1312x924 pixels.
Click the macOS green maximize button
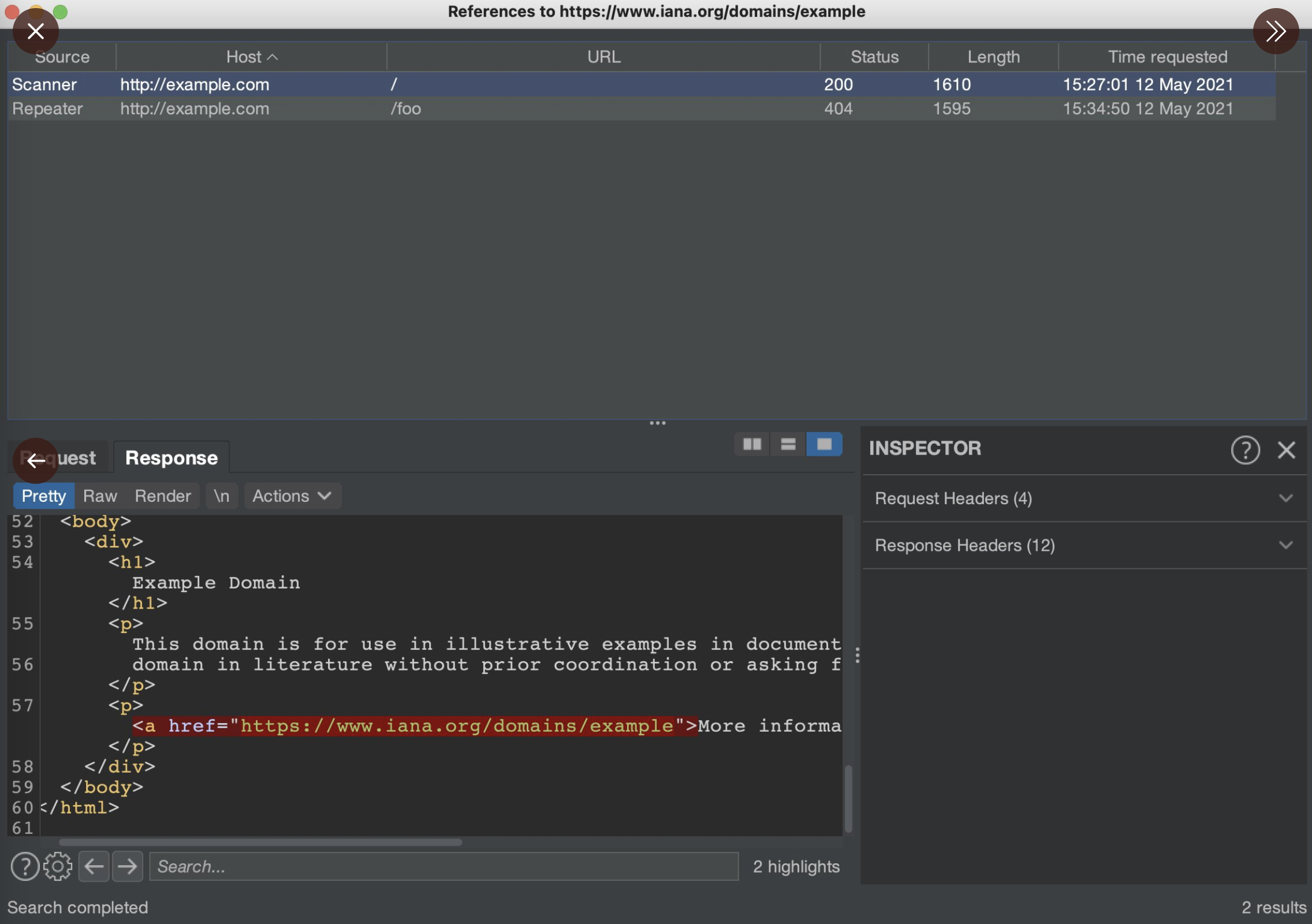pos(60,12)
